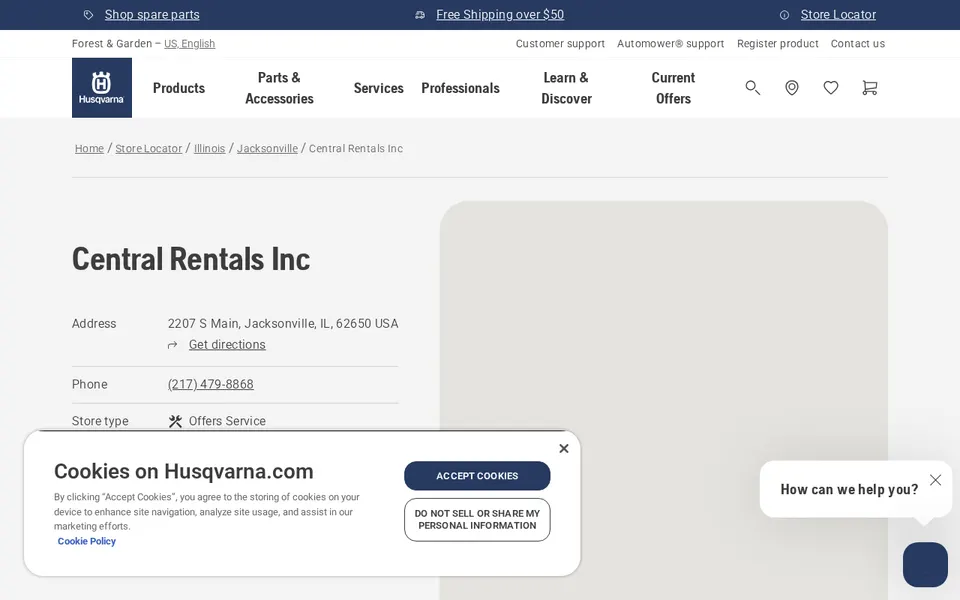The width and height of the screenshot is (960, 600).
Task: Change region via US, English link
Action: click(189, 43)
